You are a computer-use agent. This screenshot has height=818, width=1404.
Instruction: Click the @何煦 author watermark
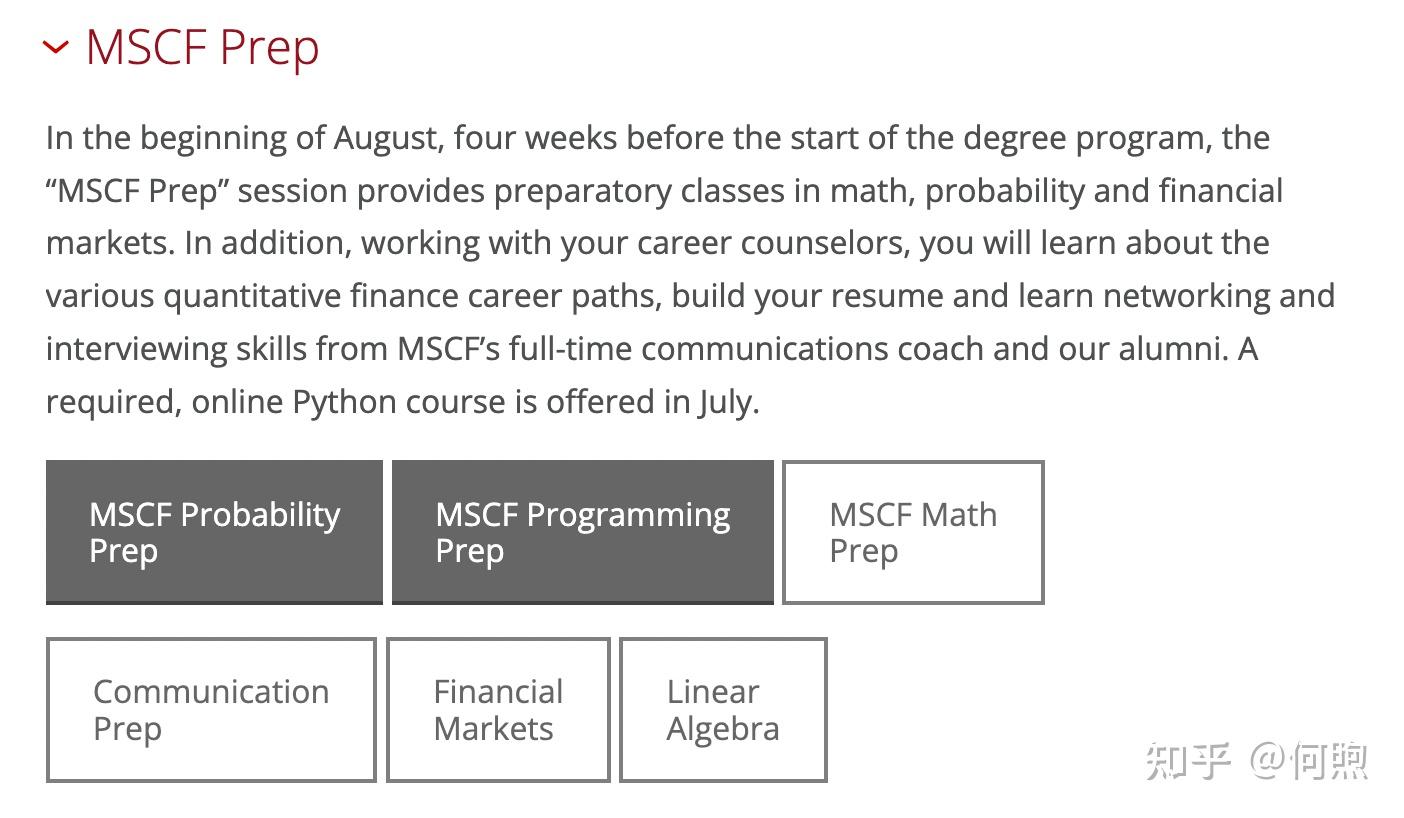click(x=1309, y=762)
